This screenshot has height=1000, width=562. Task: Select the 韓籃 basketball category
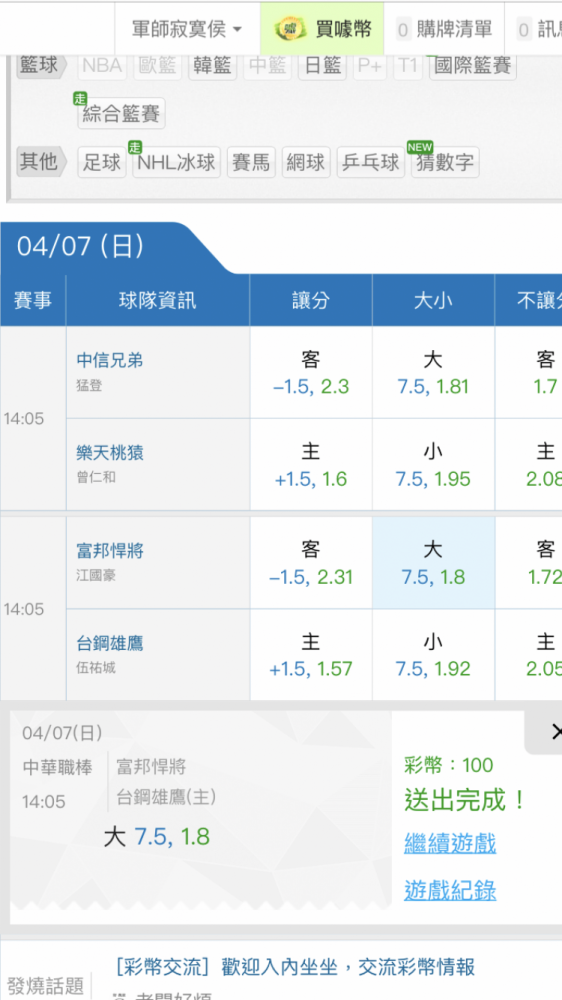(x=212, y=66)
